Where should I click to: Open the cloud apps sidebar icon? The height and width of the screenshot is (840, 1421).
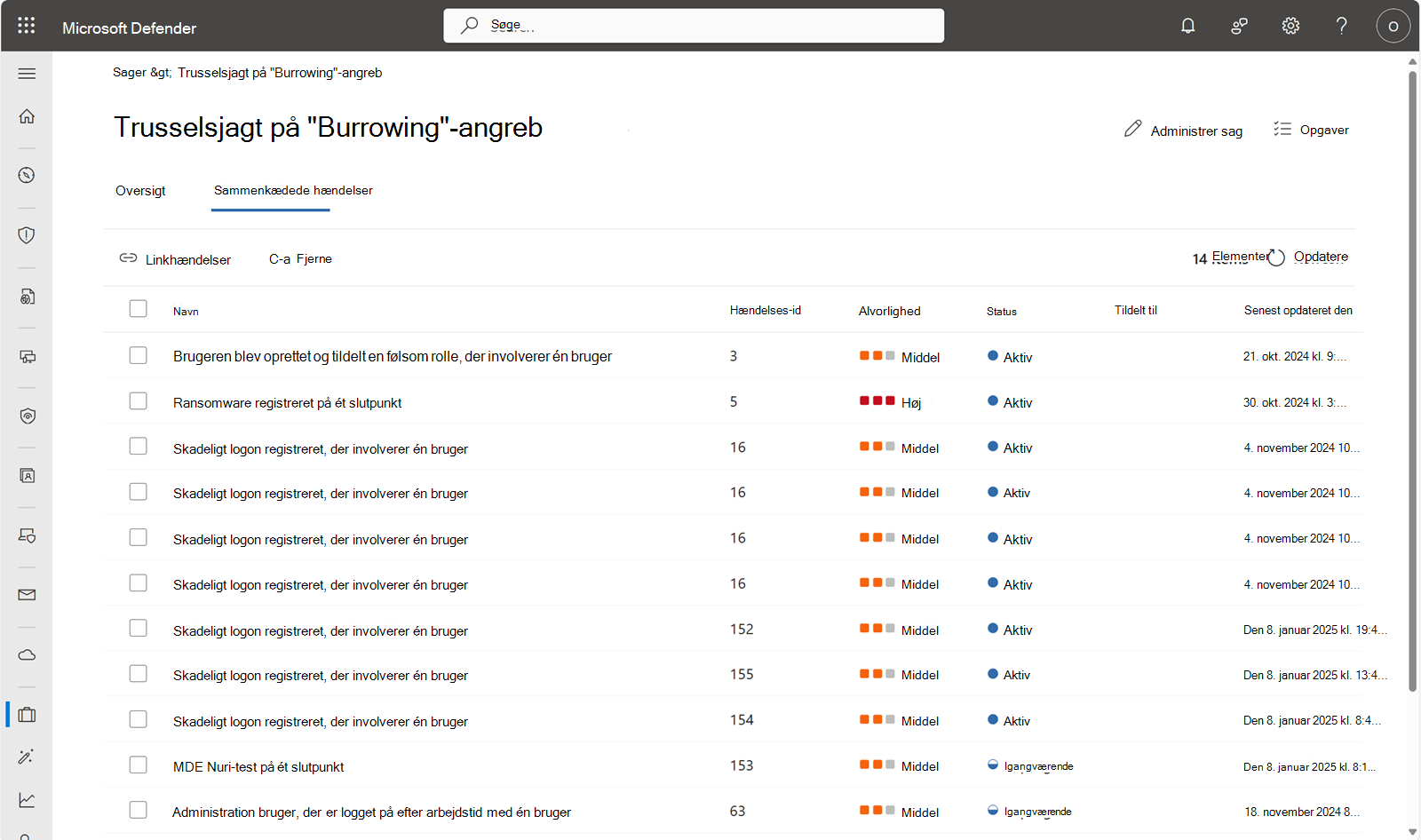tap(27, 655)
